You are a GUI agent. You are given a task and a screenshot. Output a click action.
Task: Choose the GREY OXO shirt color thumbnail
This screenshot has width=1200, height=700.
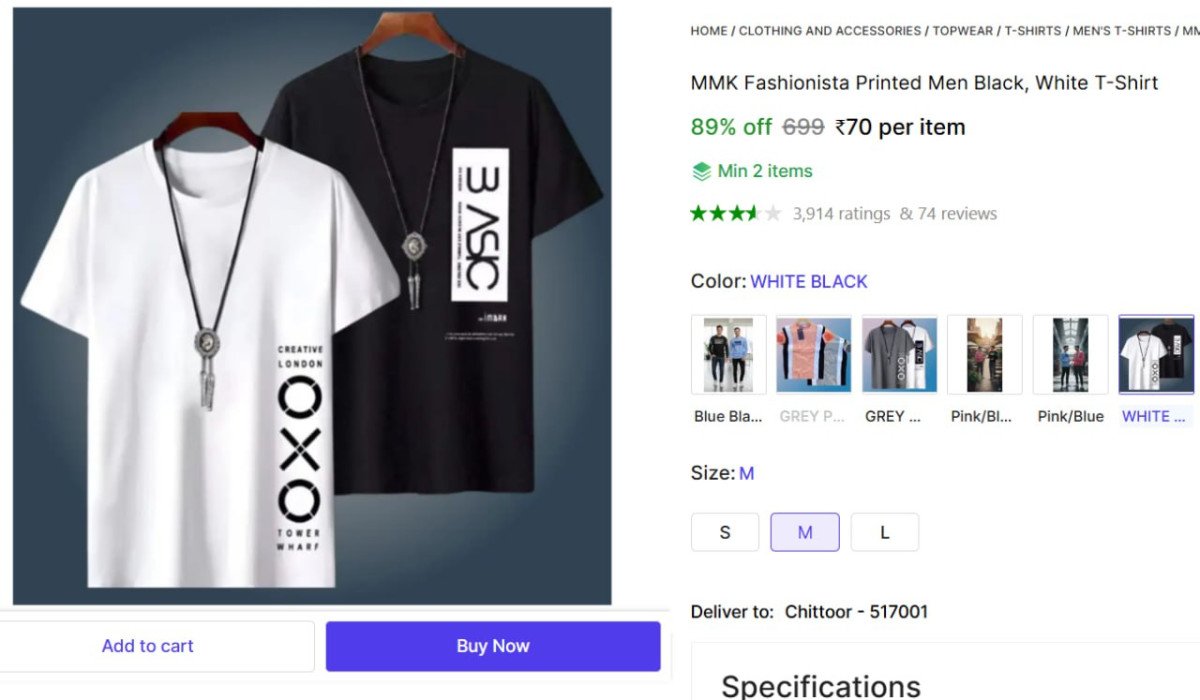pyautogui.click(x=899, y=355)
